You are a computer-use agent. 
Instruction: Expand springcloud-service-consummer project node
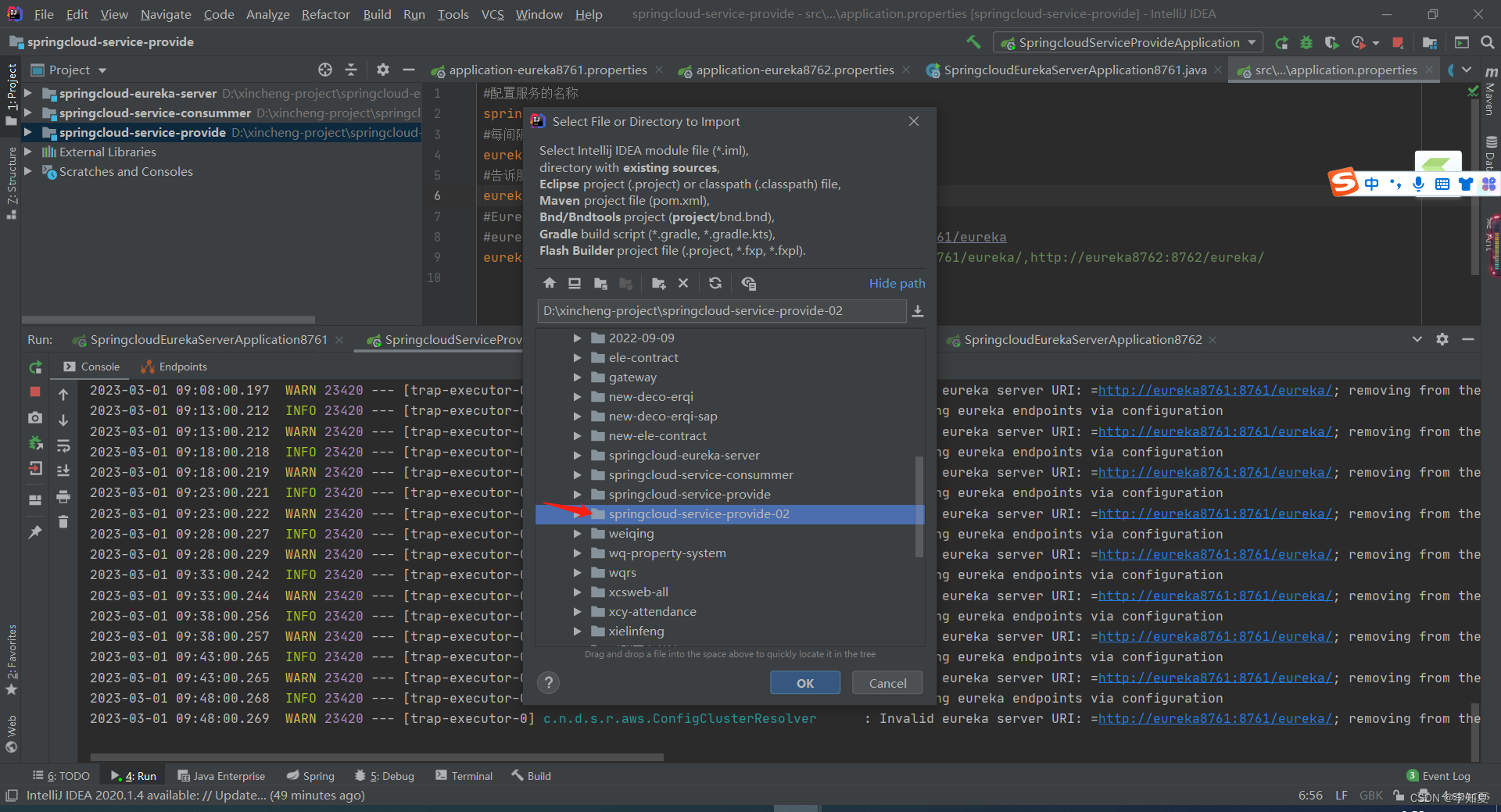pos(28,113)
